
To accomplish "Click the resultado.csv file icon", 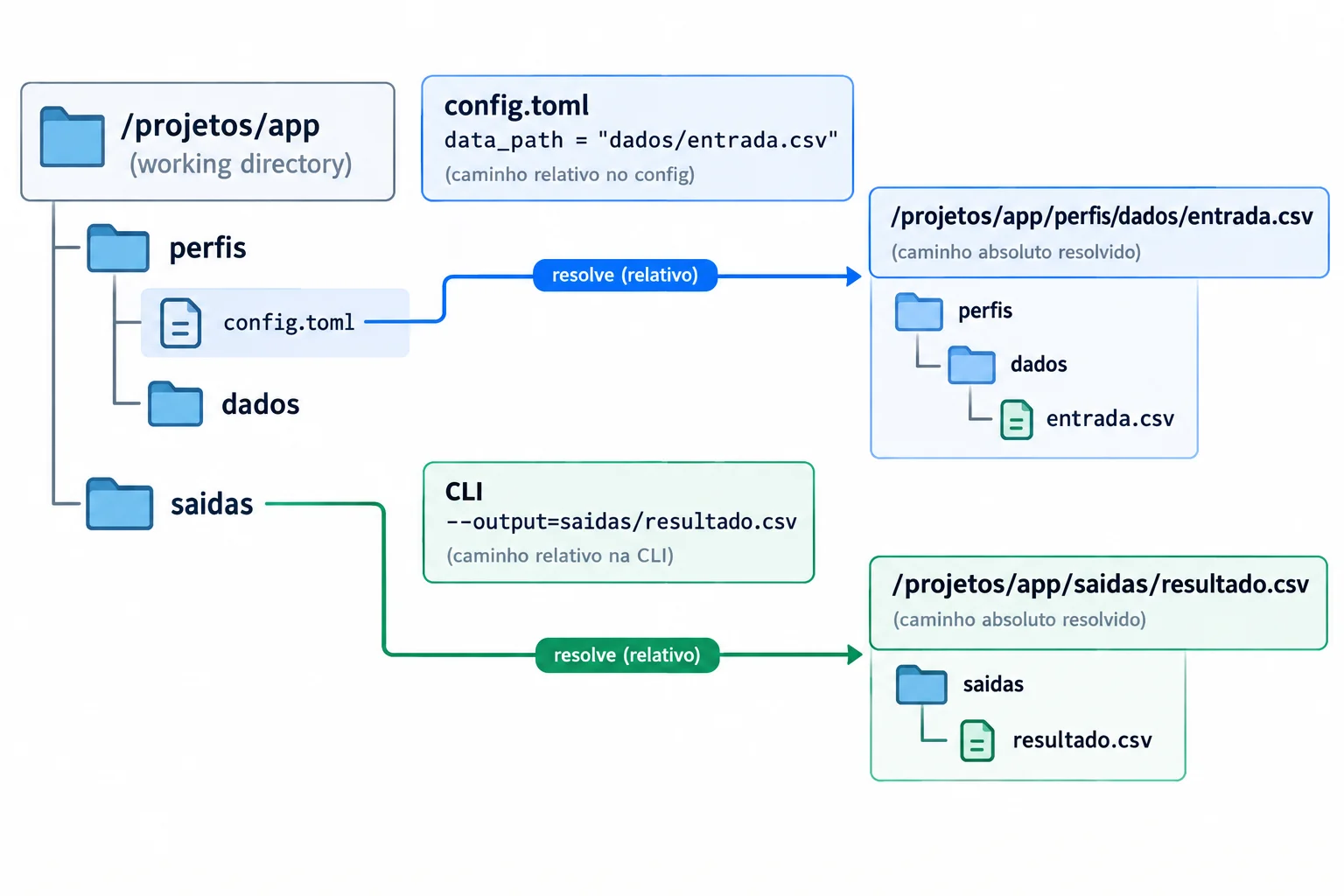I will click(977, 740).
